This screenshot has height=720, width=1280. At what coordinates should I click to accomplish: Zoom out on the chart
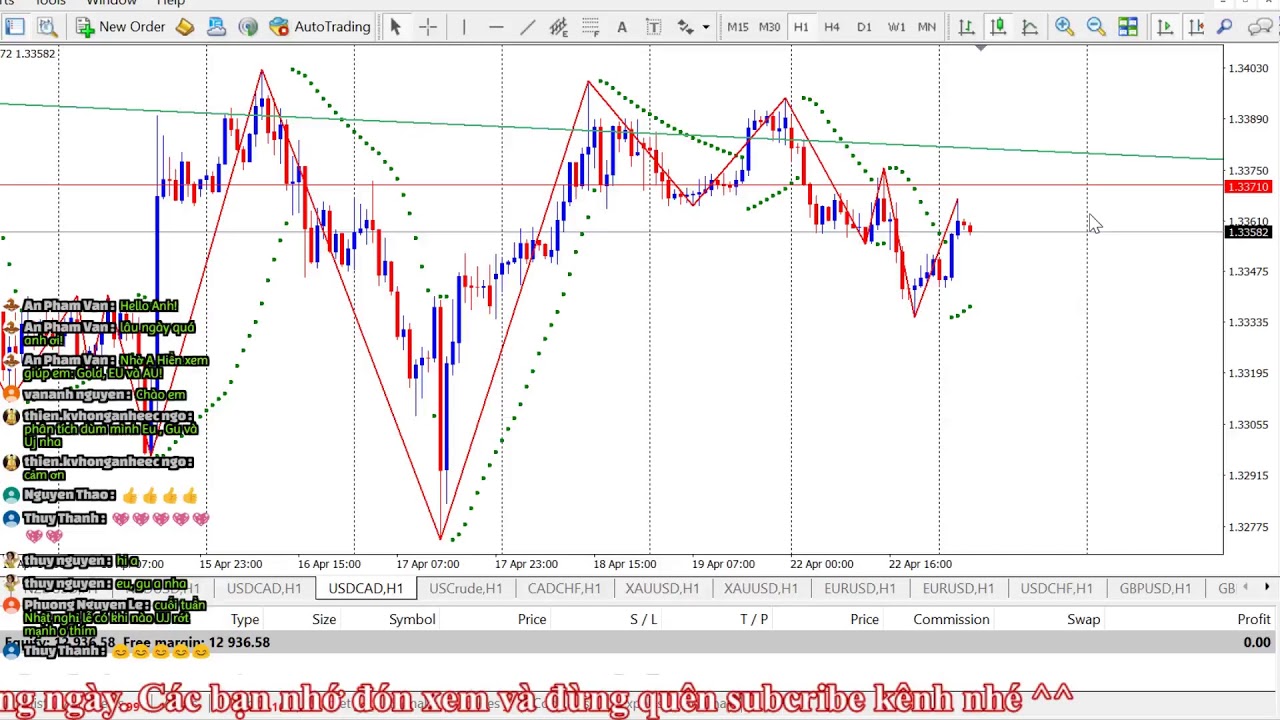click(1096, 27)
